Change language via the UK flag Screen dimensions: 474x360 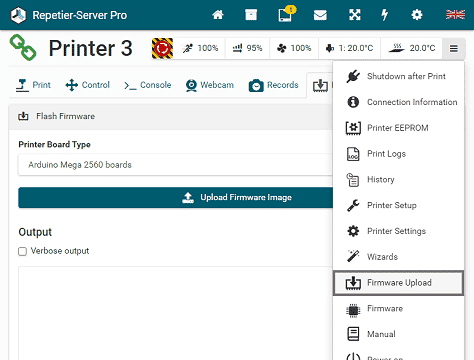[455, 15]
